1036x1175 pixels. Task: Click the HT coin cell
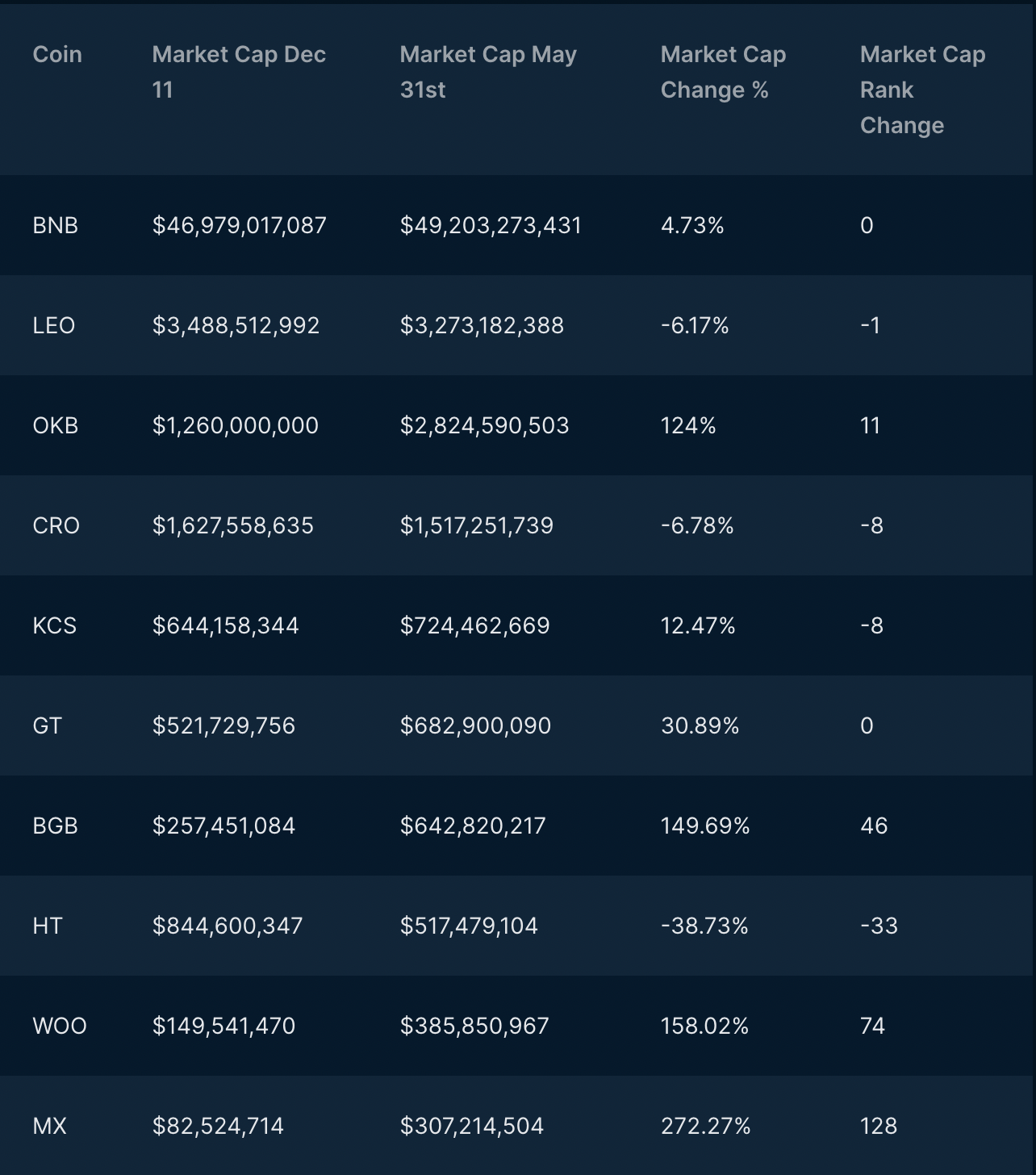(48, 926)
